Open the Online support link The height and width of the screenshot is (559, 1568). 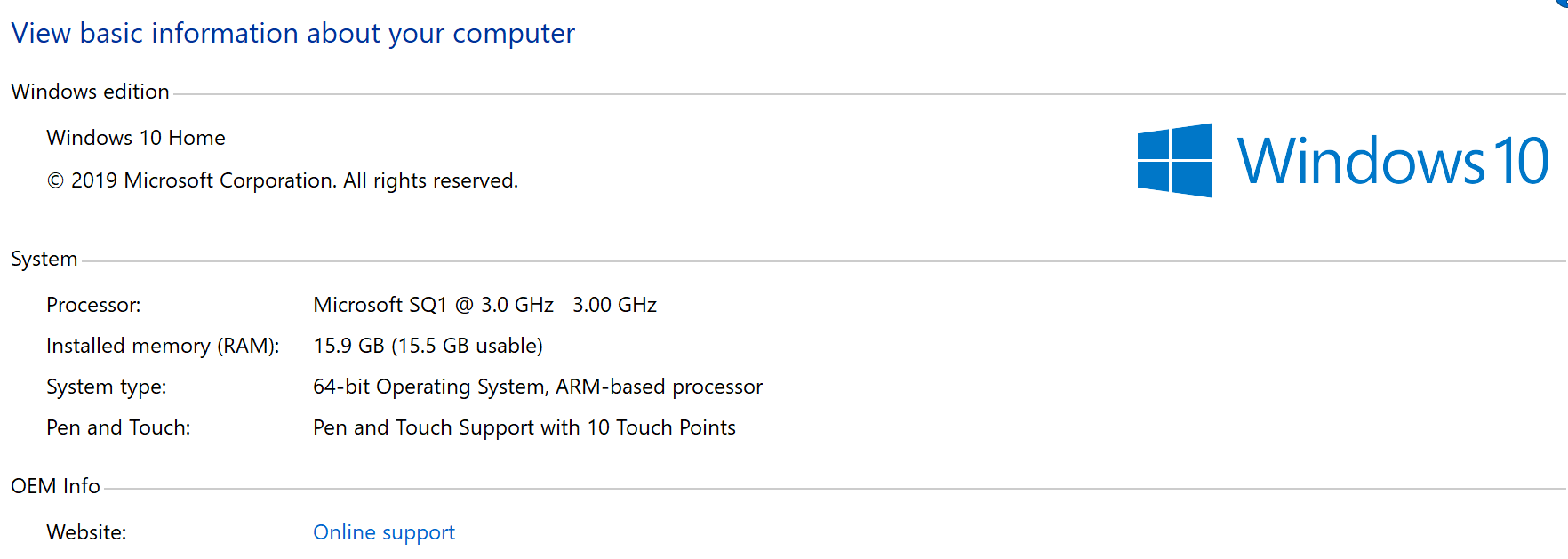(x=383, y=532)
